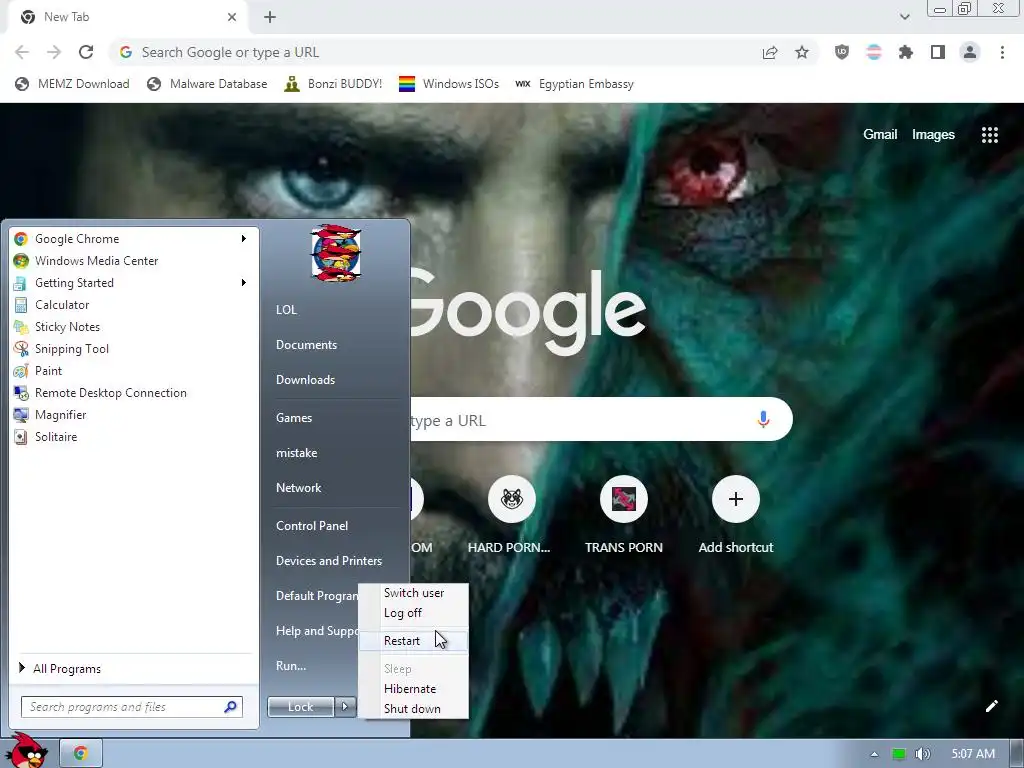Open Windows ISOs bookmark
Image resolution: width=1024 pixels, height=768 pixels.
(449, 84)
